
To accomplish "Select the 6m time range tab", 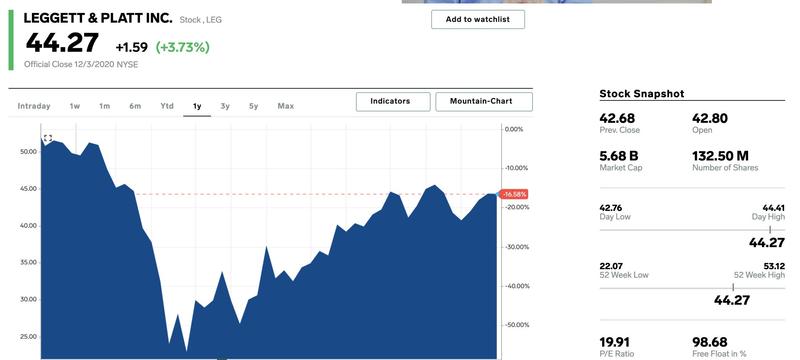I will click(x=135, y=106).
